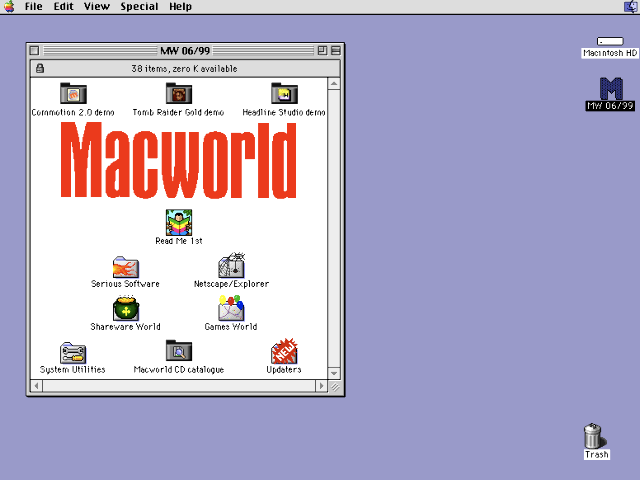This screenshot has height=480, width=640.
Task: Click the "Games World" label
Action: coord(231,327)
